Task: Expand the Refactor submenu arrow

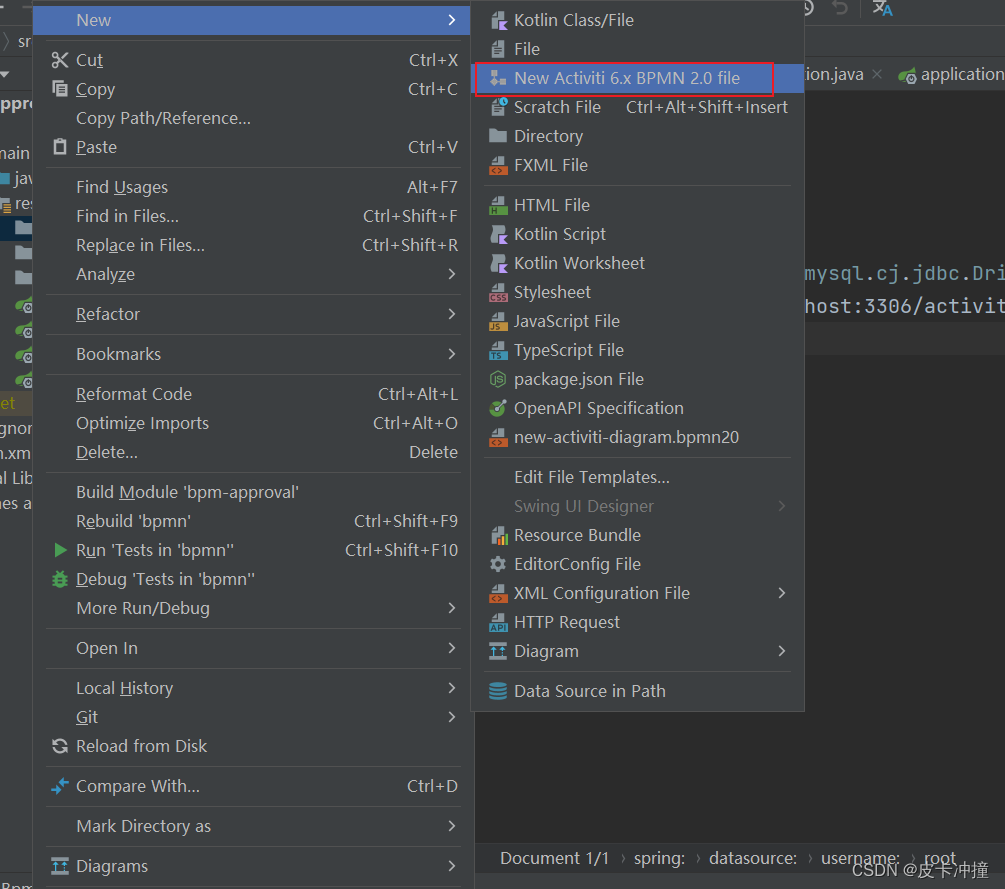Action: (x=452, y=314)
